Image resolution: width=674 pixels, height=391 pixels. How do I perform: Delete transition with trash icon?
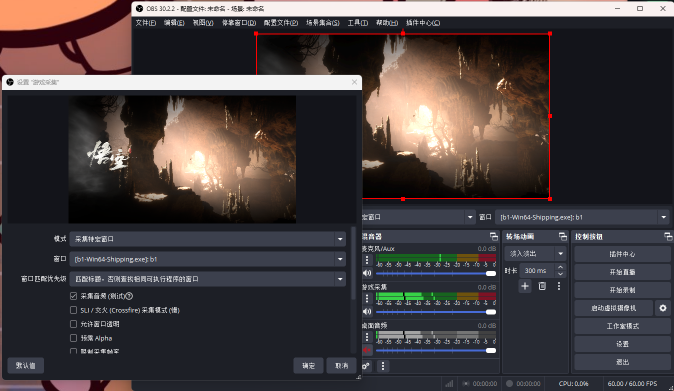(542, 286)
